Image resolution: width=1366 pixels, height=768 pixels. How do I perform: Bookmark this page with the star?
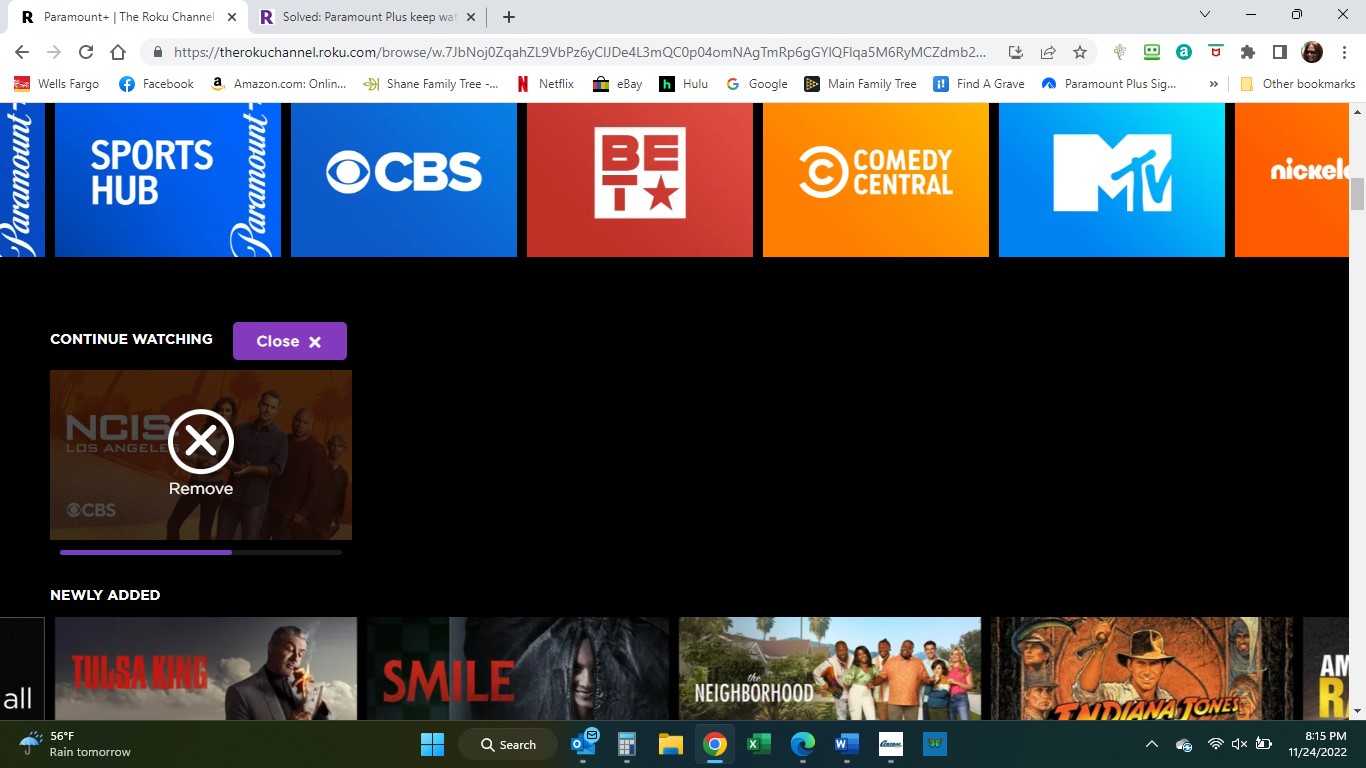pos(1080,52)
